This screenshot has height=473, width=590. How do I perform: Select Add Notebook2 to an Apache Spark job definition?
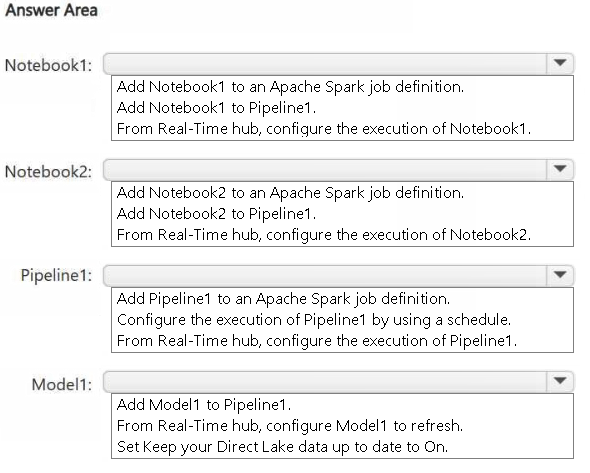tap(290, 193)
